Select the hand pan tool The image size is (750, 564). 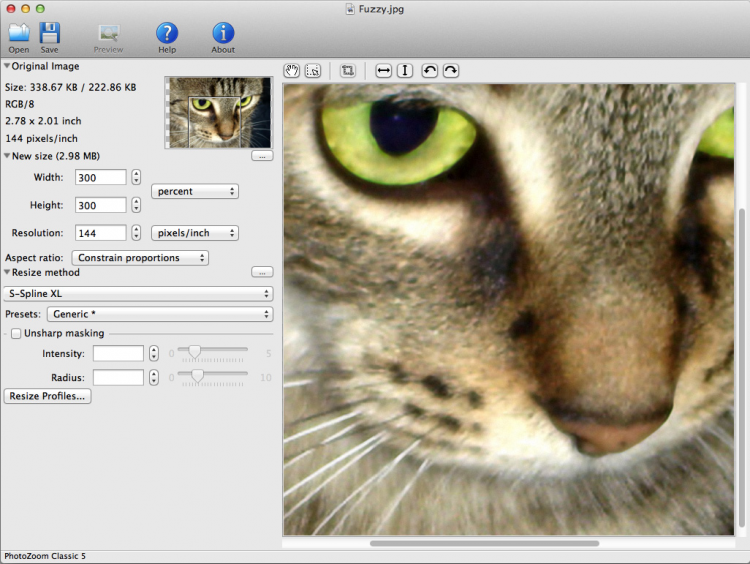pos(292,71)
